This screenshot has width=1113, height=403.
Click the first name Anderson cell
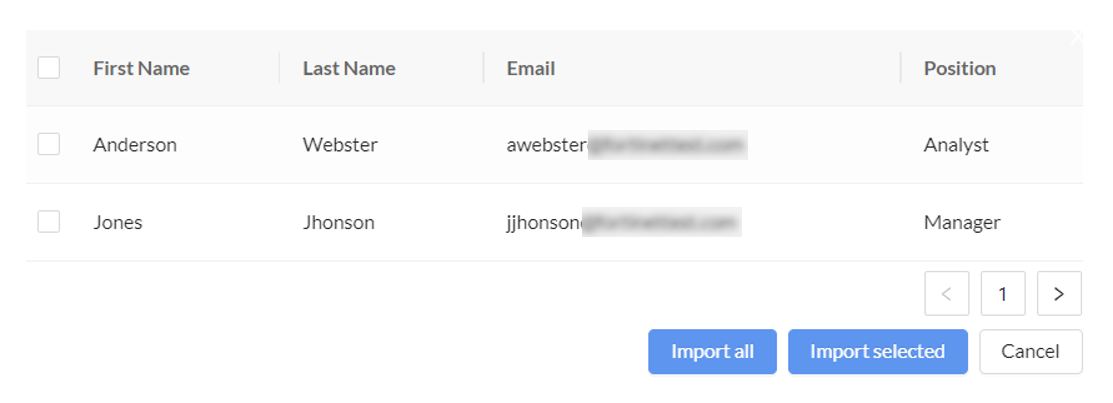135,145
